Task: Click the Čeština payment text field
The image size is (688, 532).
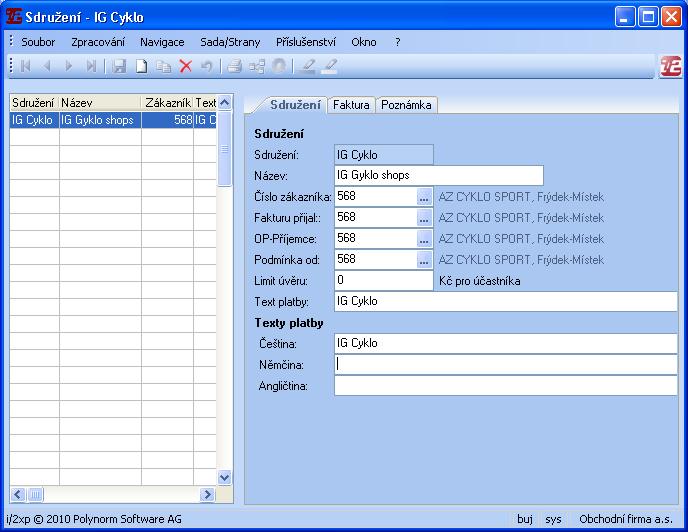Action: pyautogui.click(x=505, y=344)
